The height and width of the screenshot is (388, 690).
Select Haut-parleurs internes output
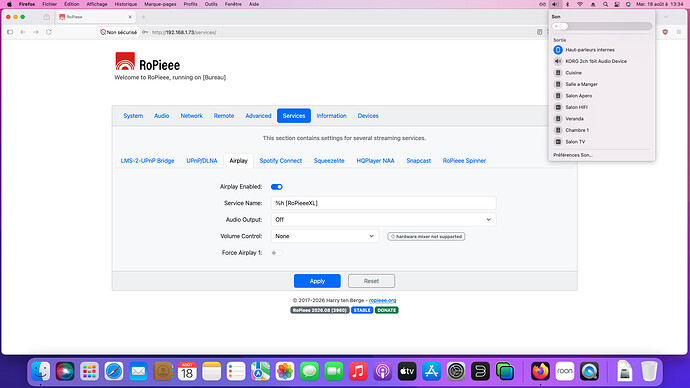pos(602,50)
